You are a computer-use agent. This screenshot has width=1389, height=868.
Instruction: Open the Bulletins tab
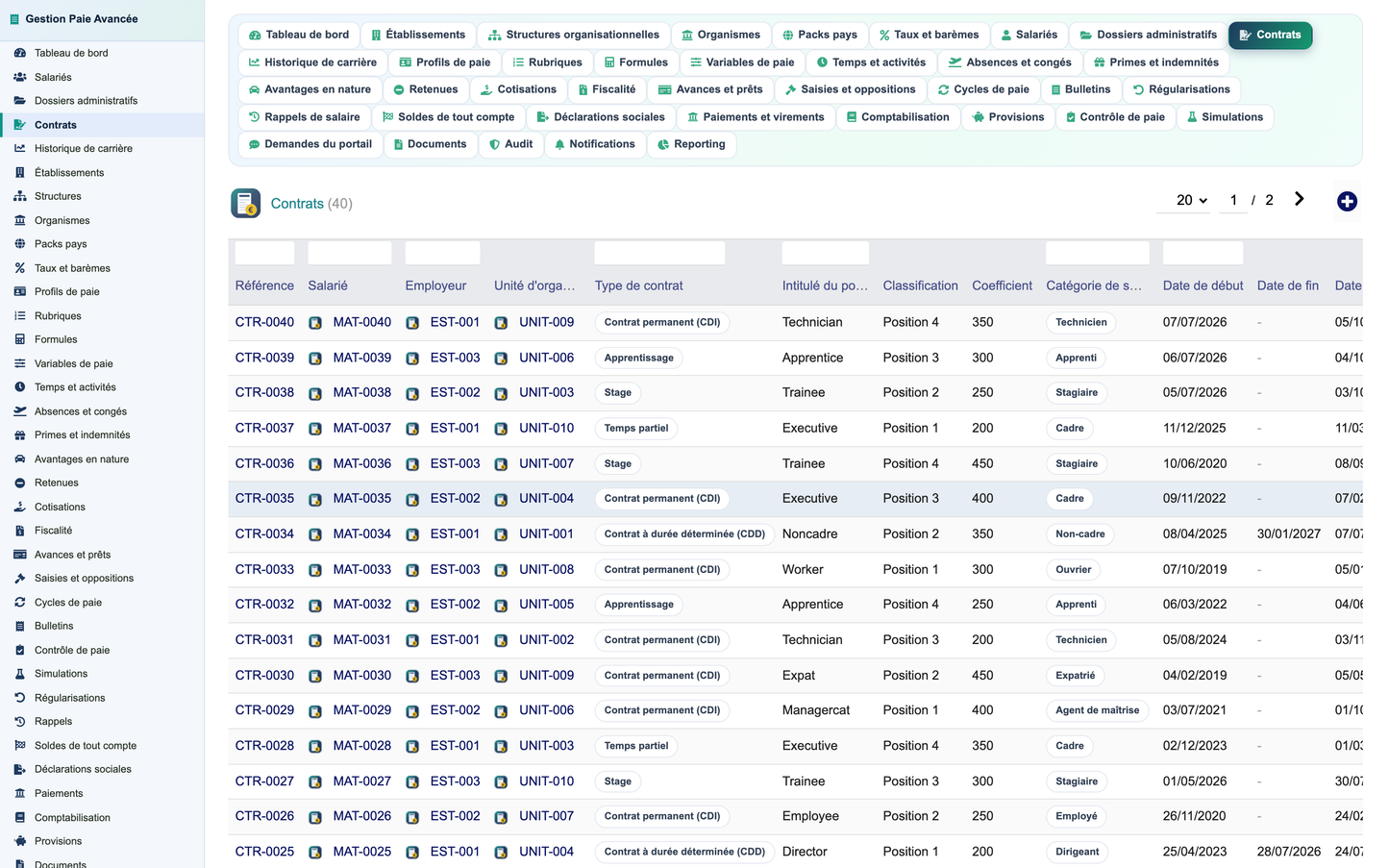1079,89
